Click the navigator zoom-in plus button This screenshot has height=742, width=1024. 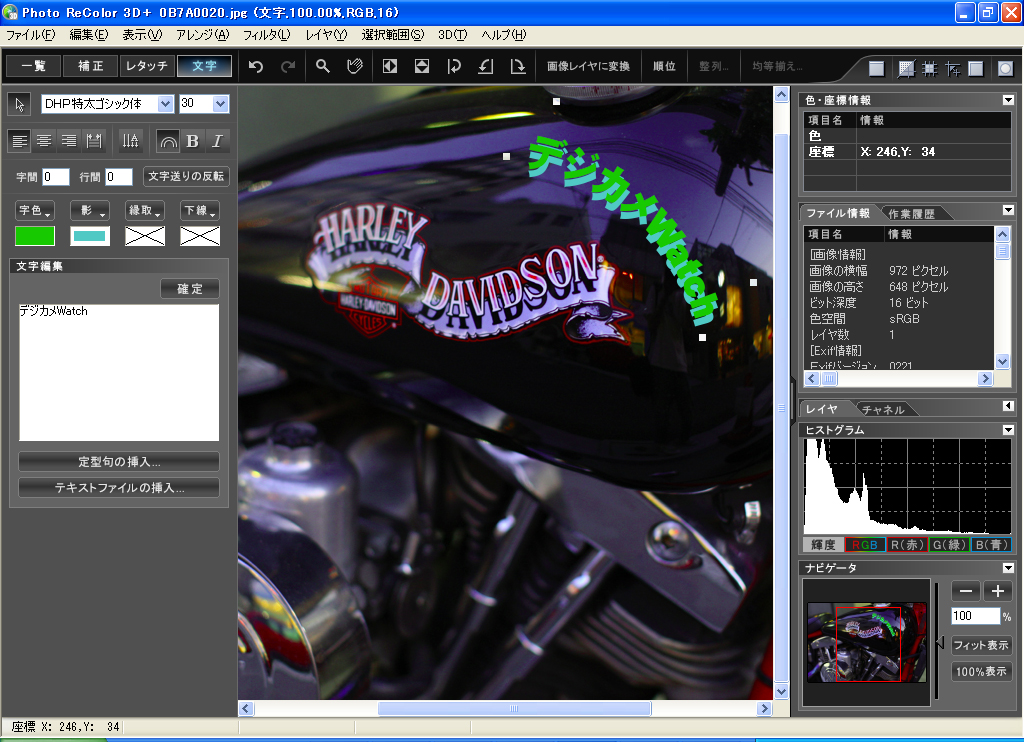pos(997,591)
